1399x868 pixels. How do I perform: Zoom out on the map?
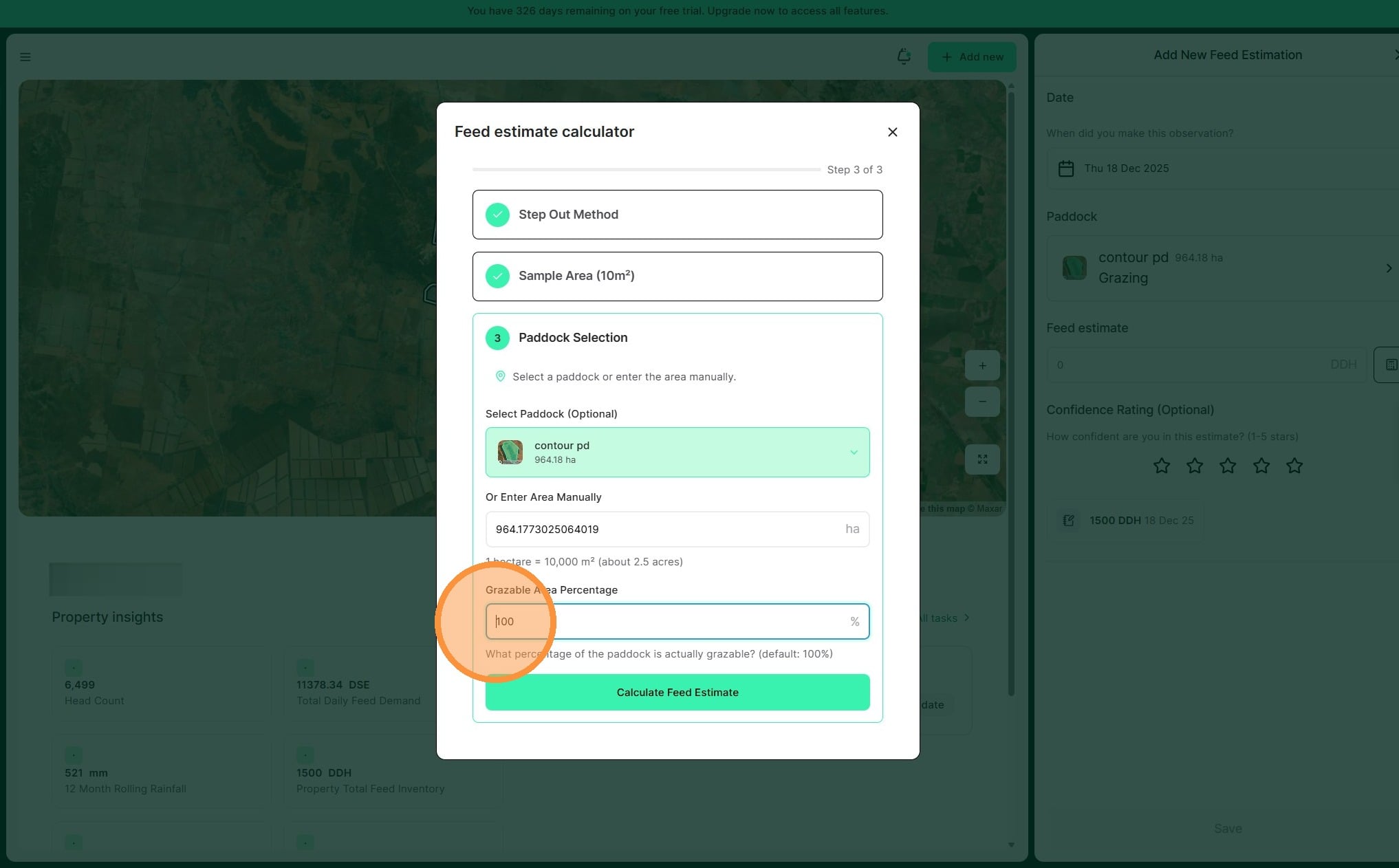coord(982,402)
